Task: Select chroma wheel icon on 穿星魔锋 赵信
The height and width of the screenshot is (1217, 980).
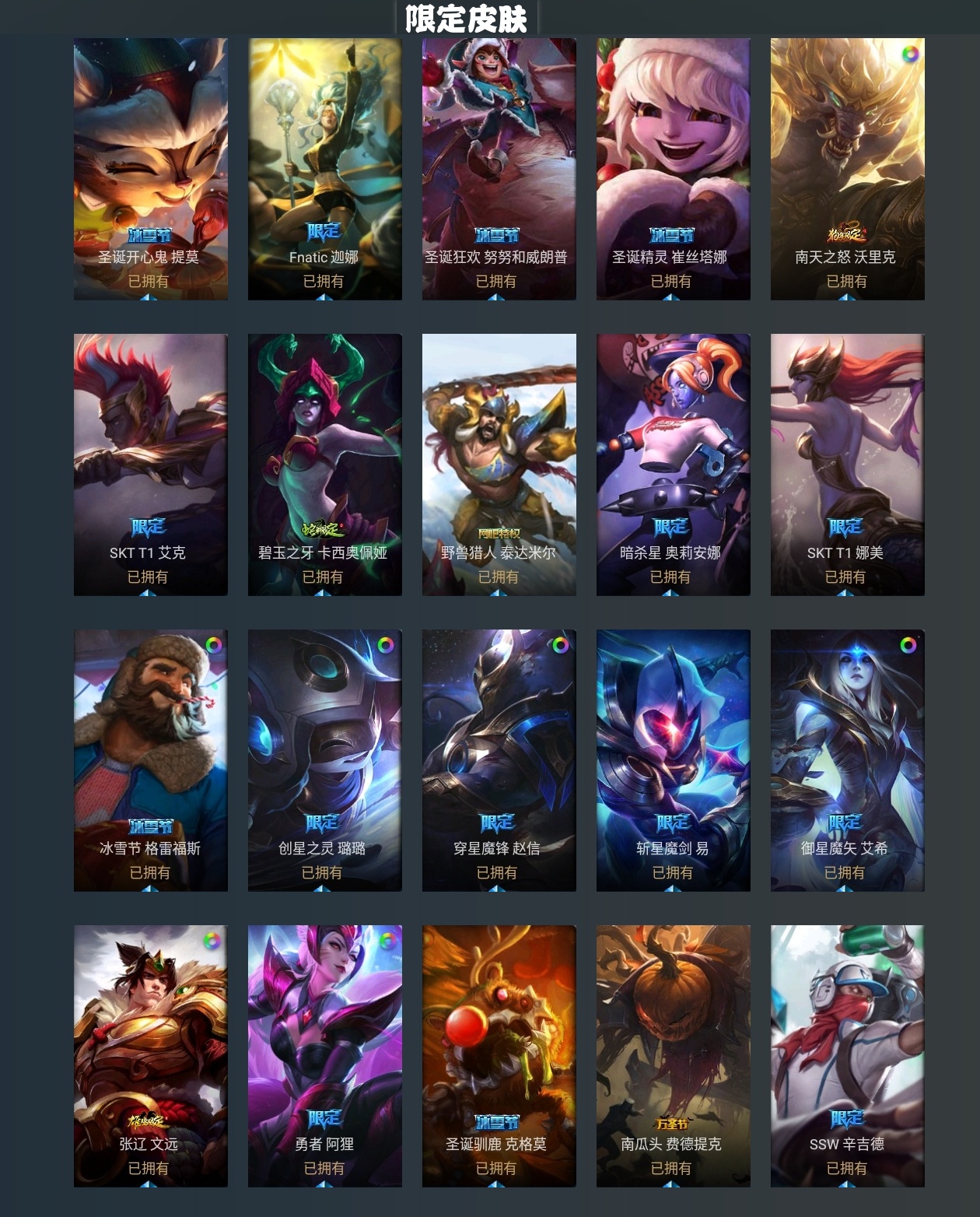Action: [560, 645]
